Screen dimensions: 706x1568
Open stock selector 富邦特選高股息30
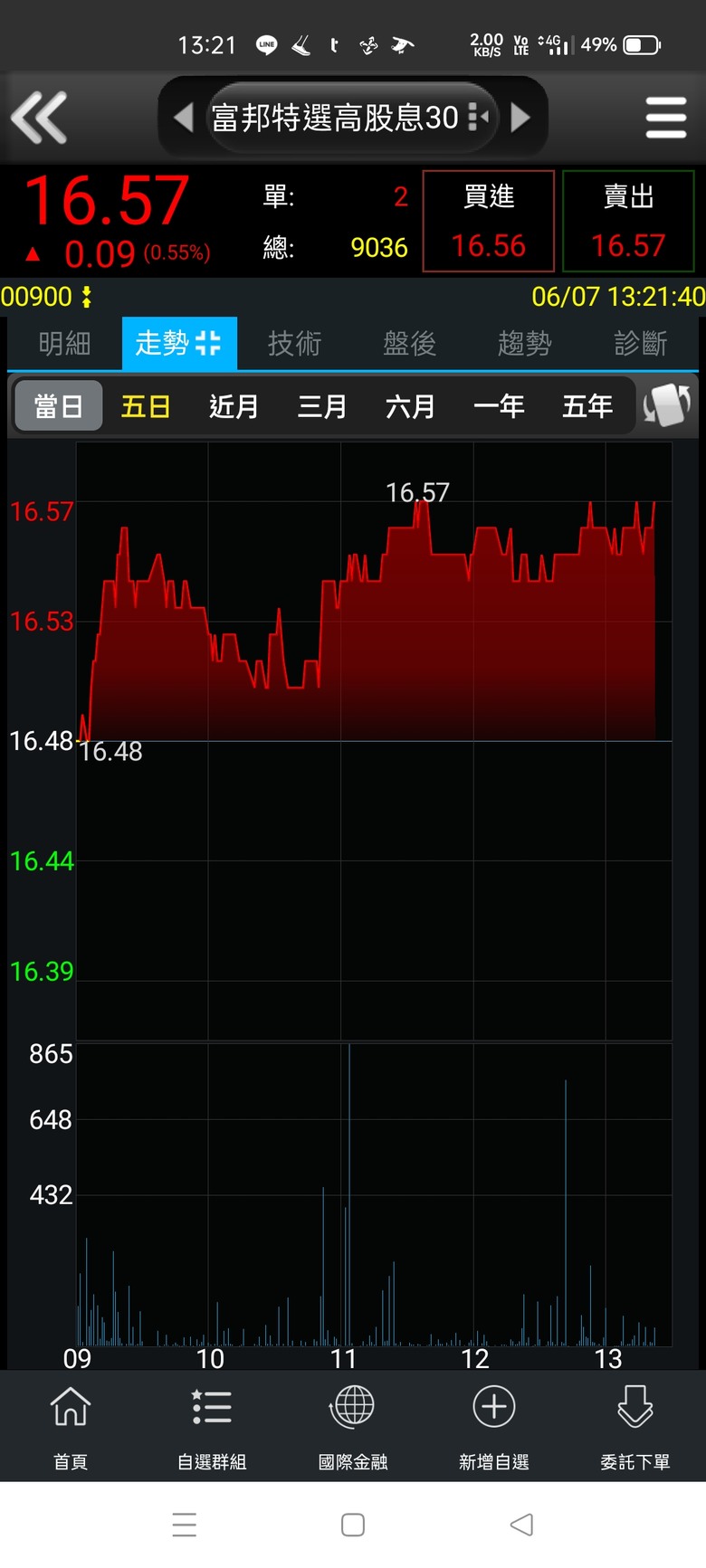click(353, 118)
